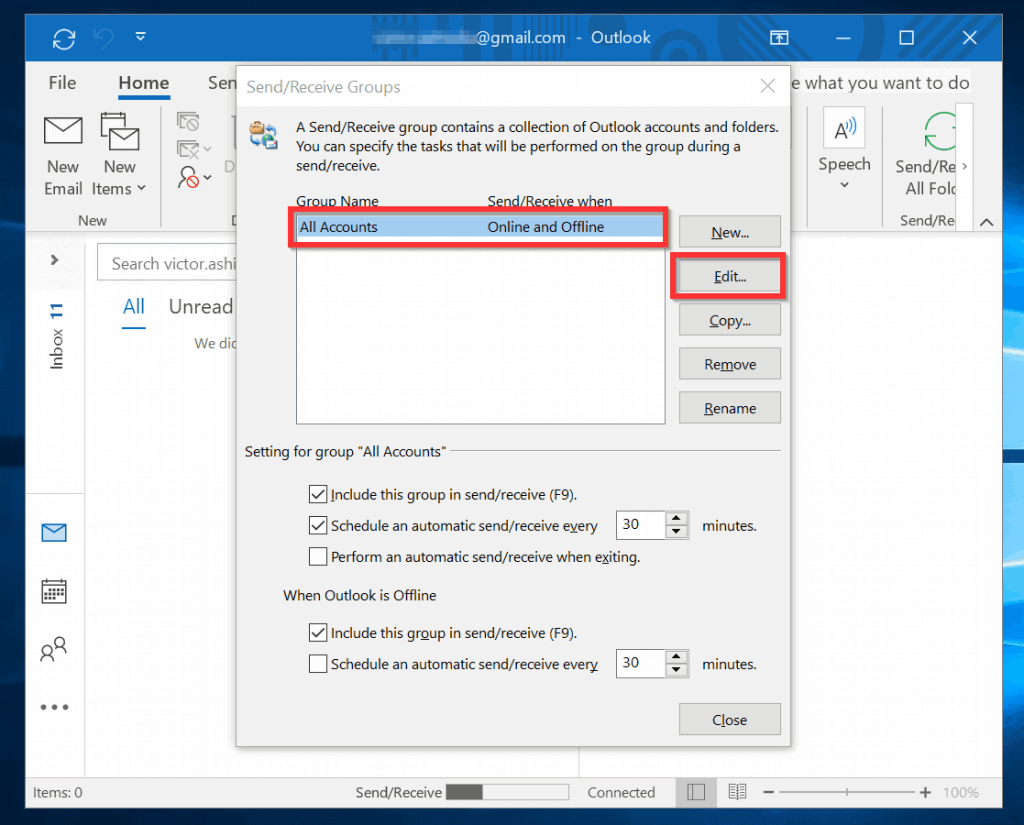Collapse the ribbon with the chevron

pyautogui.click(x=987, y=222)
